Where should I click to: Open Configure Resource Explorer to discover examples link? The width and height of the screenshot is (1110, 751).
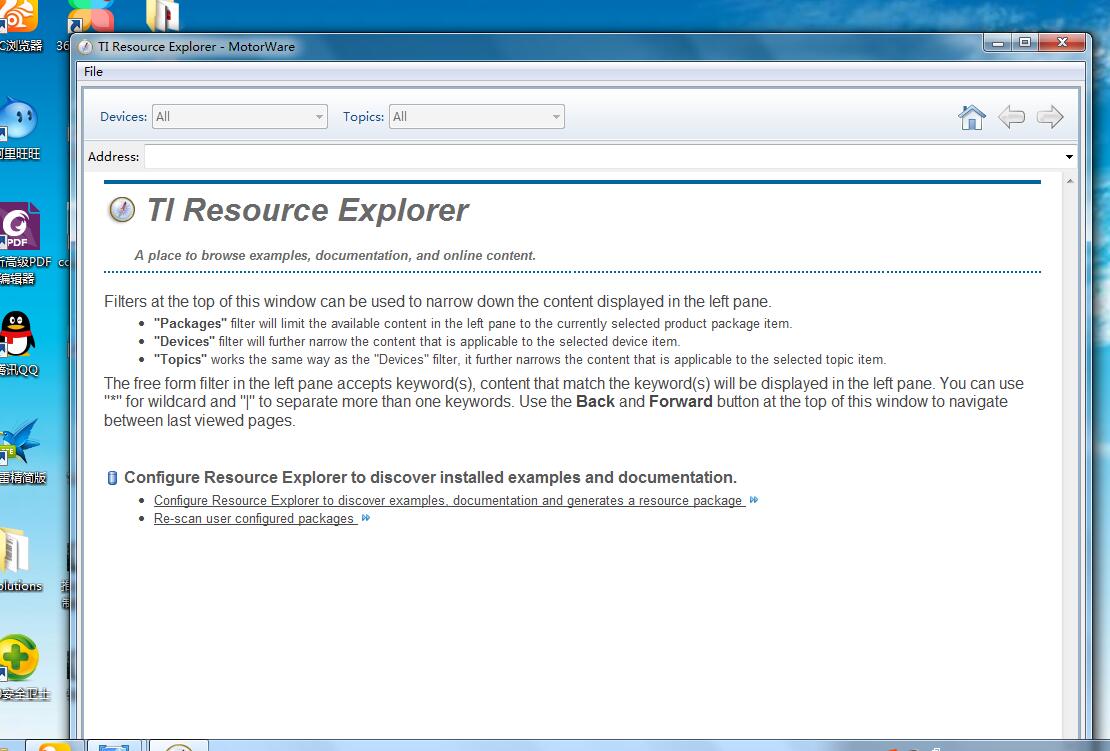click(448, 500)
